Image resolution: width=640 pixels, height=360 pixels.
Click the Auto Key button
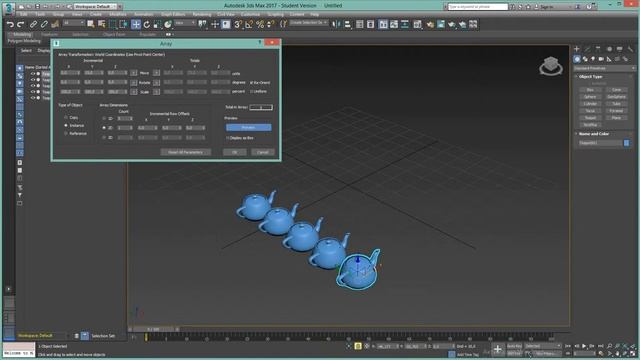(x=515, y=346)
